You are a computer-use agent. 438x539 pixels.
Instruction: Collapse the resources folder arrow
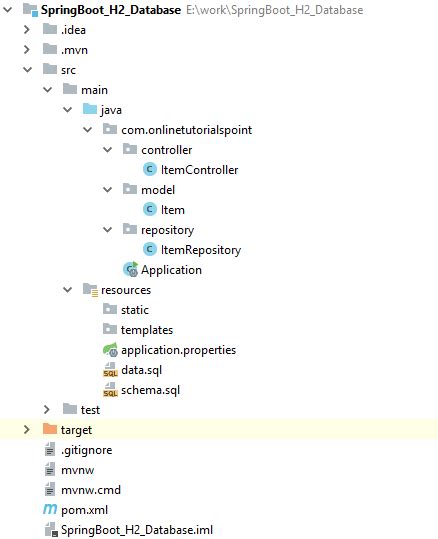(x=67, y=290)
